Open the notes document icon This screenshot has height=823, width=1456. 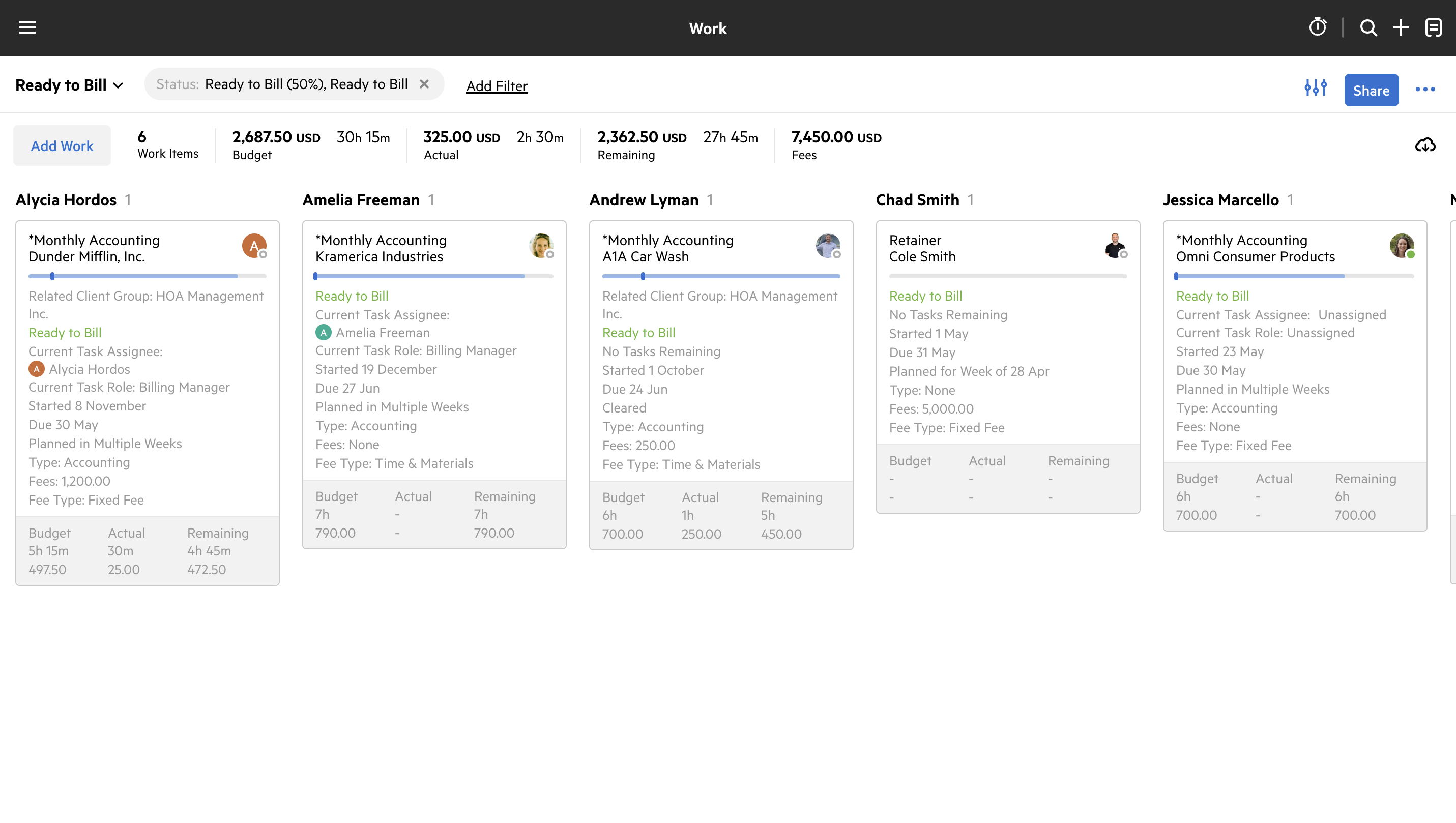[1434, 27]
